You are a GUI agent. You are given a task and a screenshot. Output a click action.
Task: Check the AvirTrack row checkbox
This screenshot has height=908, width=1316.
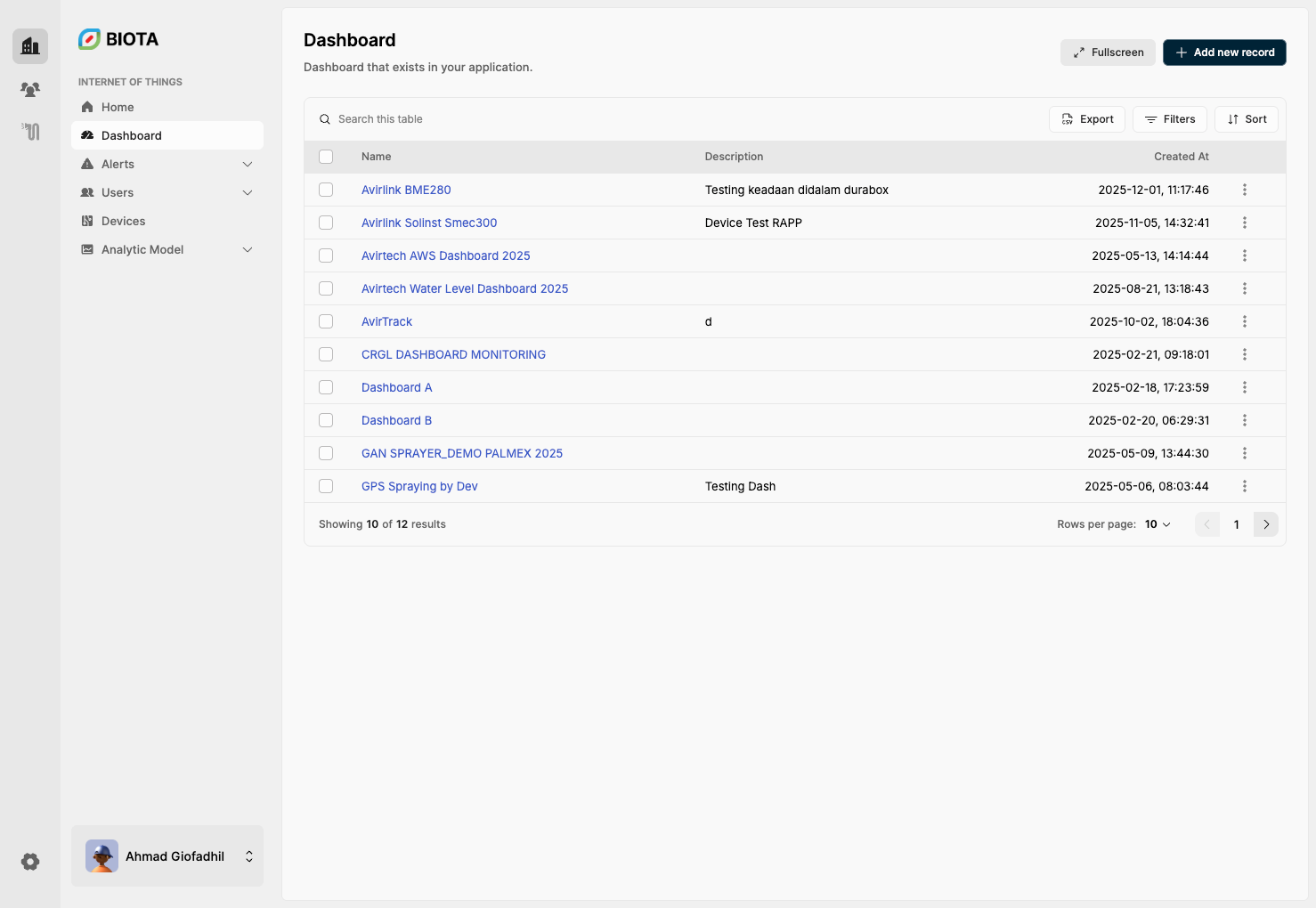pyautogui.click(x=326, y=321)
